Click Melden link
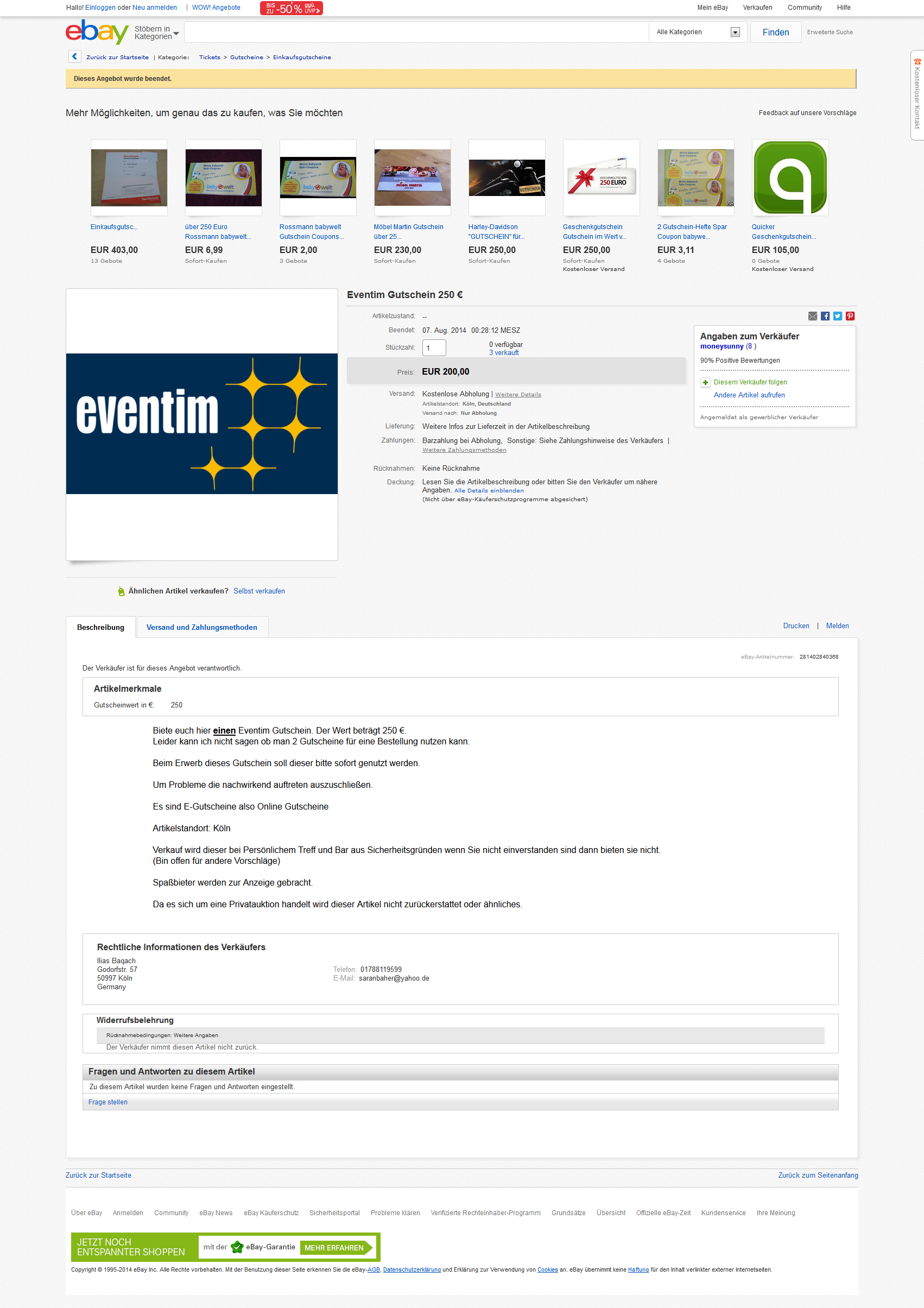The height and width of the screenshot is (1308, 924). click(x=838, y=626)
